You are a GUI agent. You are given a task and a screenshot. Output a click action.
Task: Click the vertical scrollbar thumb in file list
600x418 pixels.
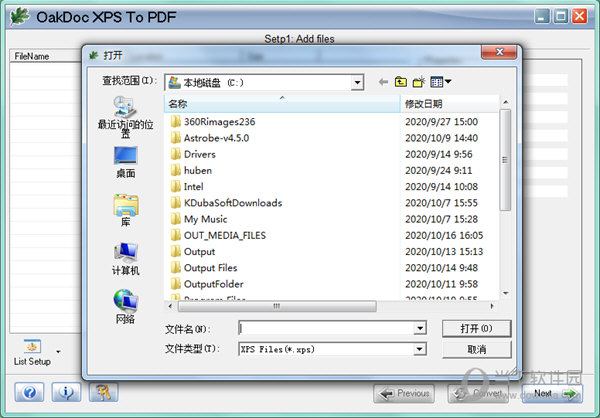pos(505,160)
